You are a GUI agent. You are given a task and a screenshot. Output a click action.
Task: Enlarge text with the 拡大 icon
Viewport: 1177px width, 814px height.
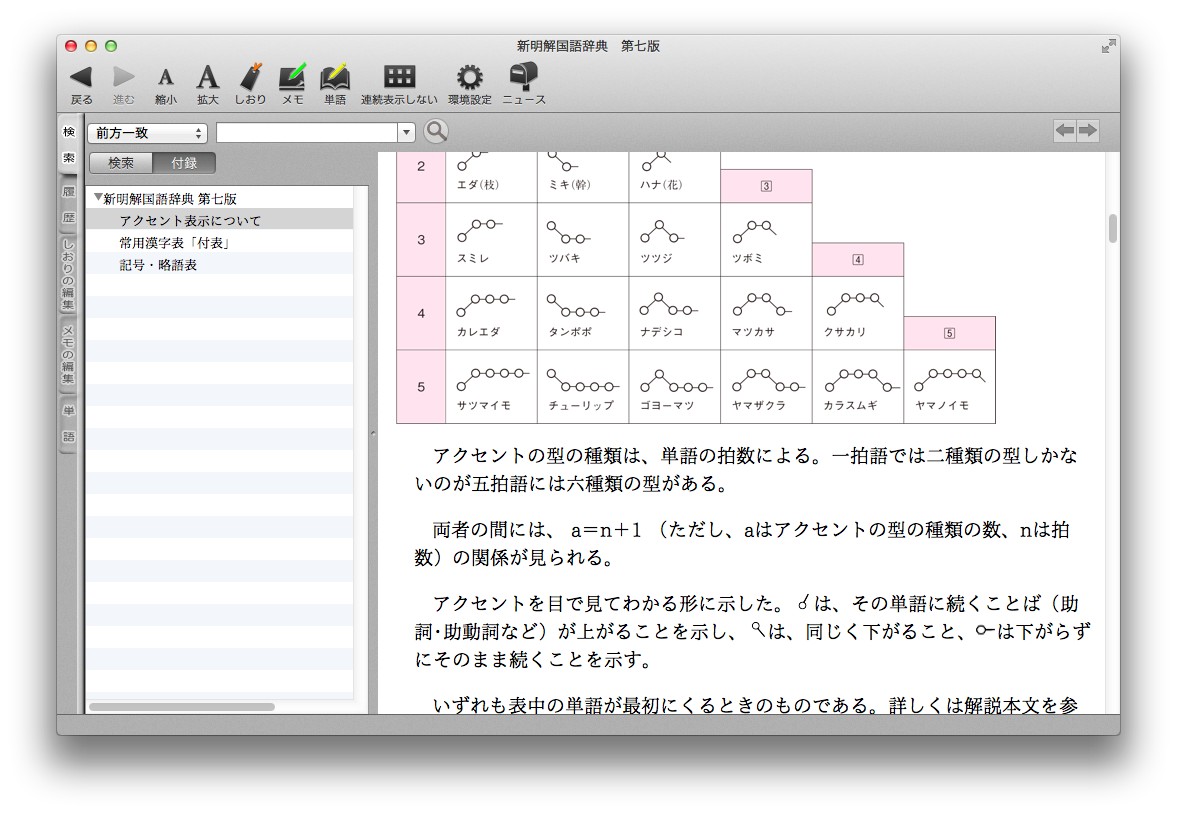207,77
